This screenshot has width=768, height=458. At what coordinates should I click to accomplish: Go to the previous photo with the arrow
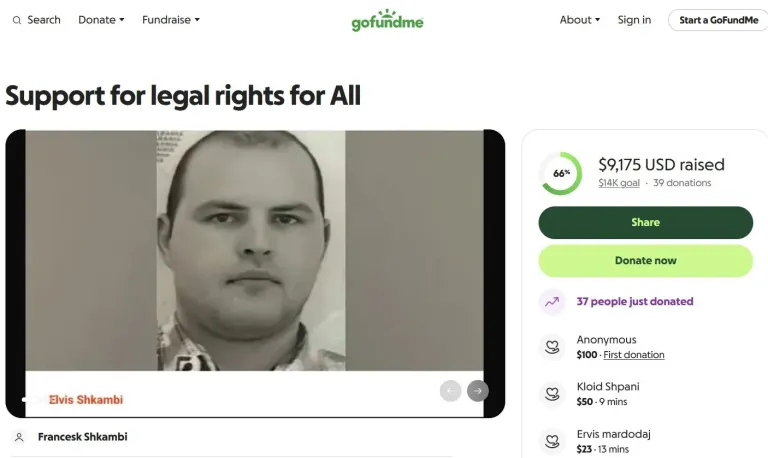click(451, 391)
